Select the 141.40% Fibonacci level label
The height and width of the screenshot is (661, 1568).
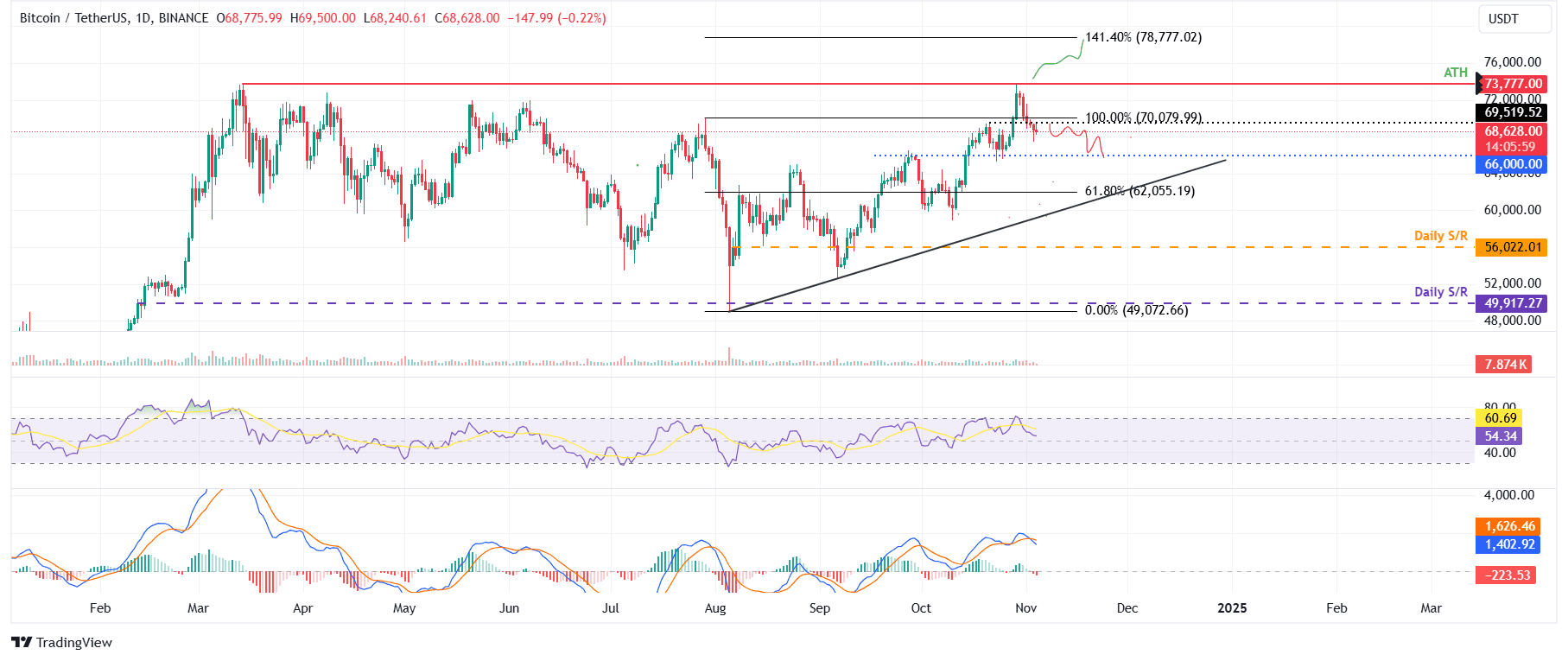pos(1143,37)
